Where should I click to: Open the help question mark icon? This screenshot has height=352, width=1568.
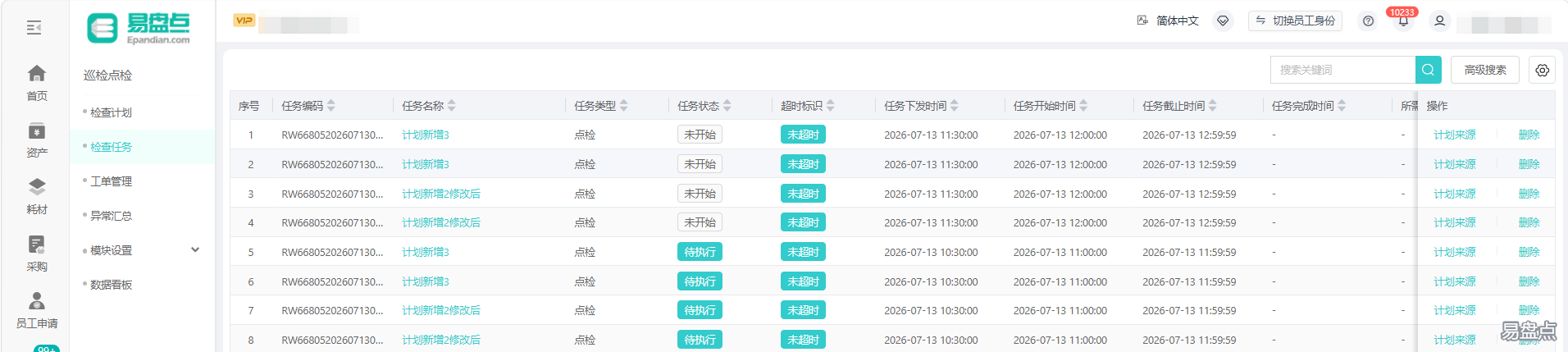(x=1368, y=21)
